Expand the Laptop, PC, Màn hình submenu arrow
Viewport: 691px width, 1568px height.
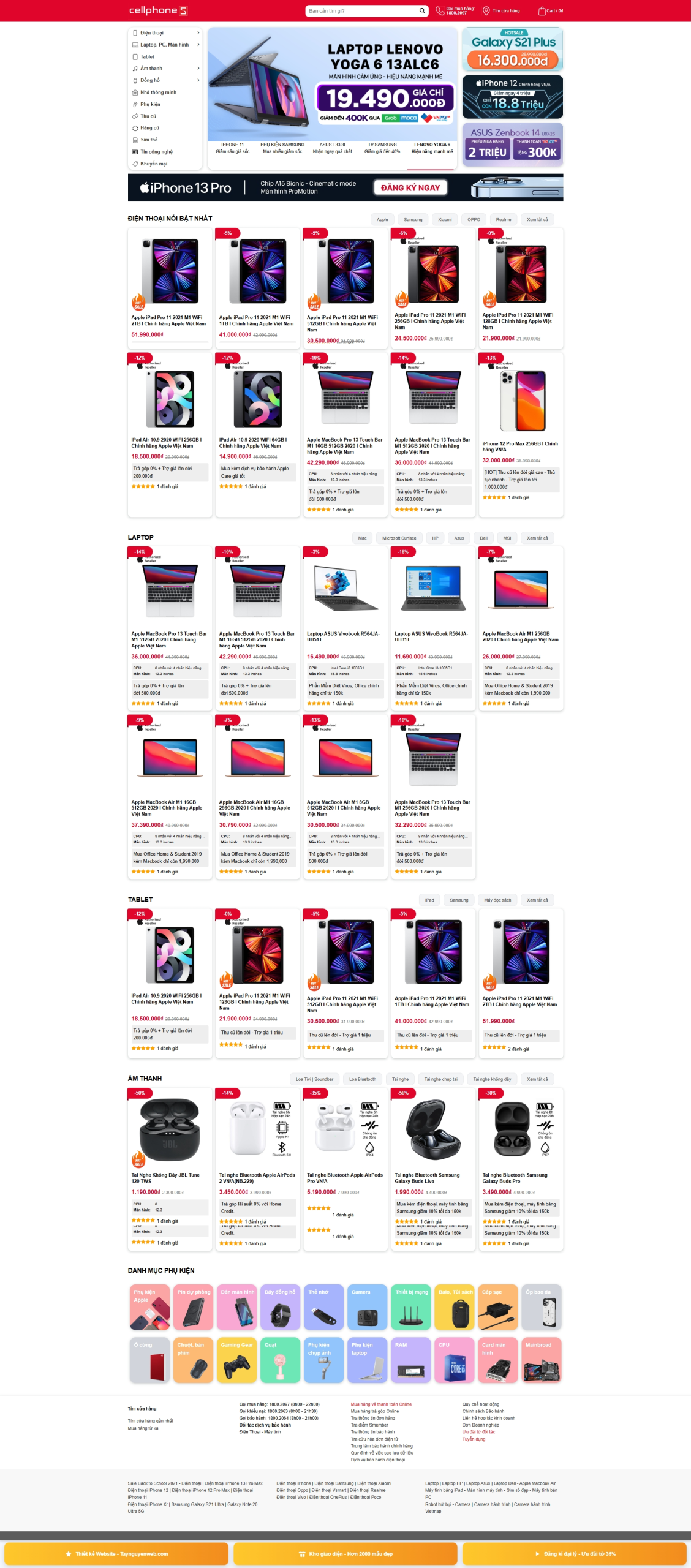tap(198, 45)
